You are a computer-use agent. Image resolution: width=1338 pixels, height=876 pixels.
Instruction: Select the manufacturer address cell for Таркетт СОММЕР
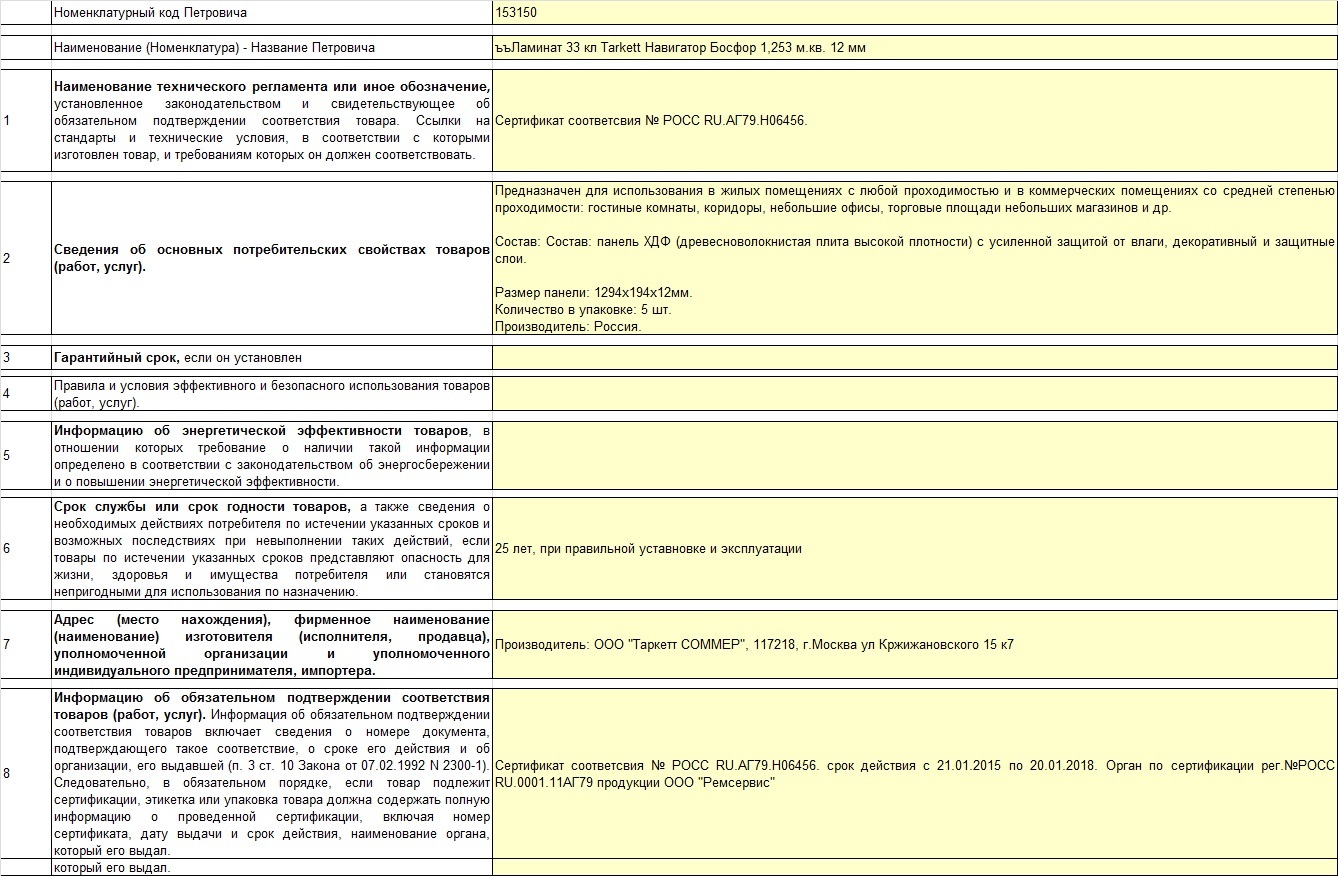(x=914, y=644)
